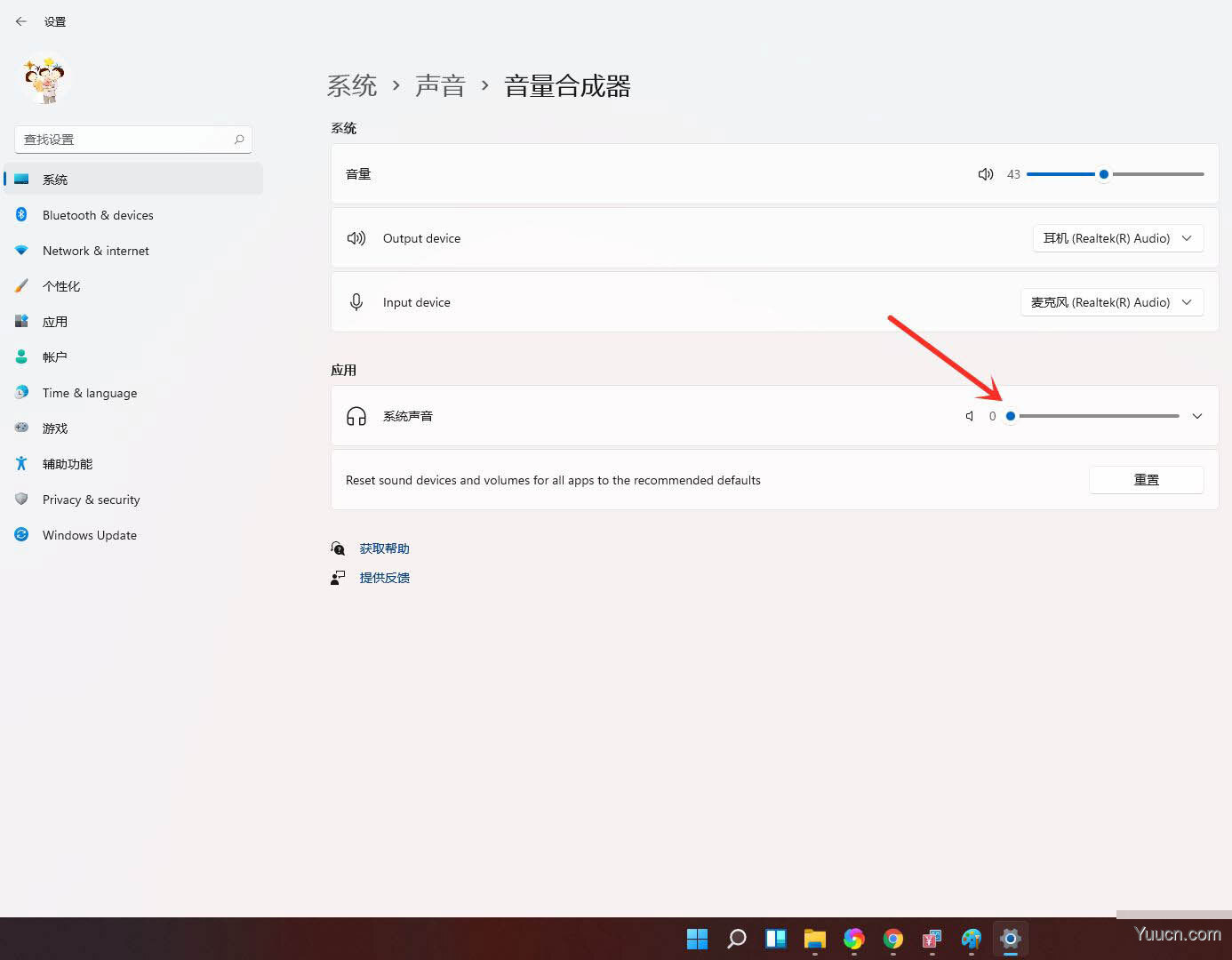Mute system volume via speaker icon

(986, 174)
